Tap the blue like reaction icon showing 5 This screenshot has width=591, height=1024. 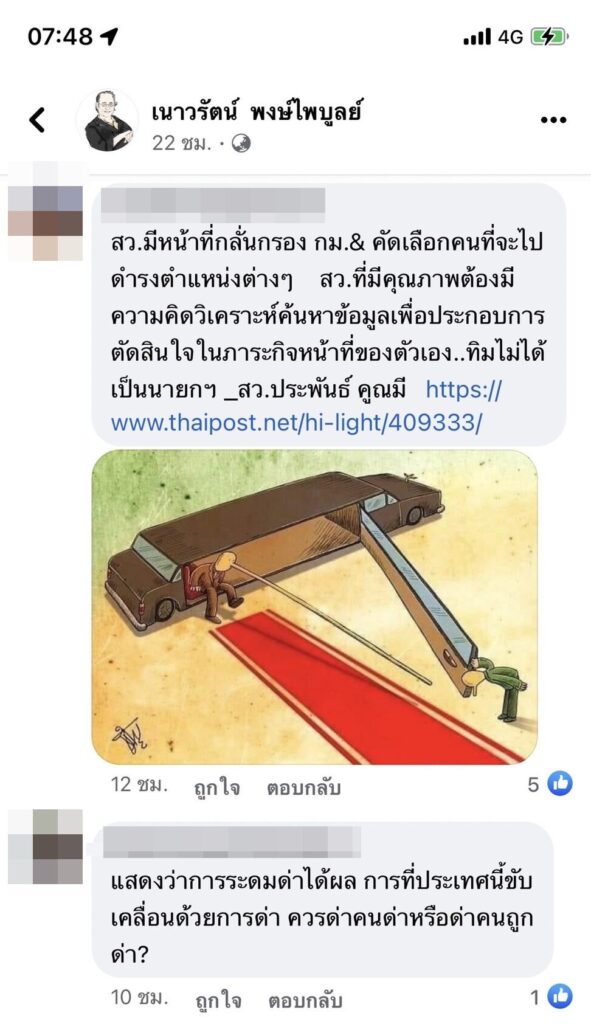560,783
